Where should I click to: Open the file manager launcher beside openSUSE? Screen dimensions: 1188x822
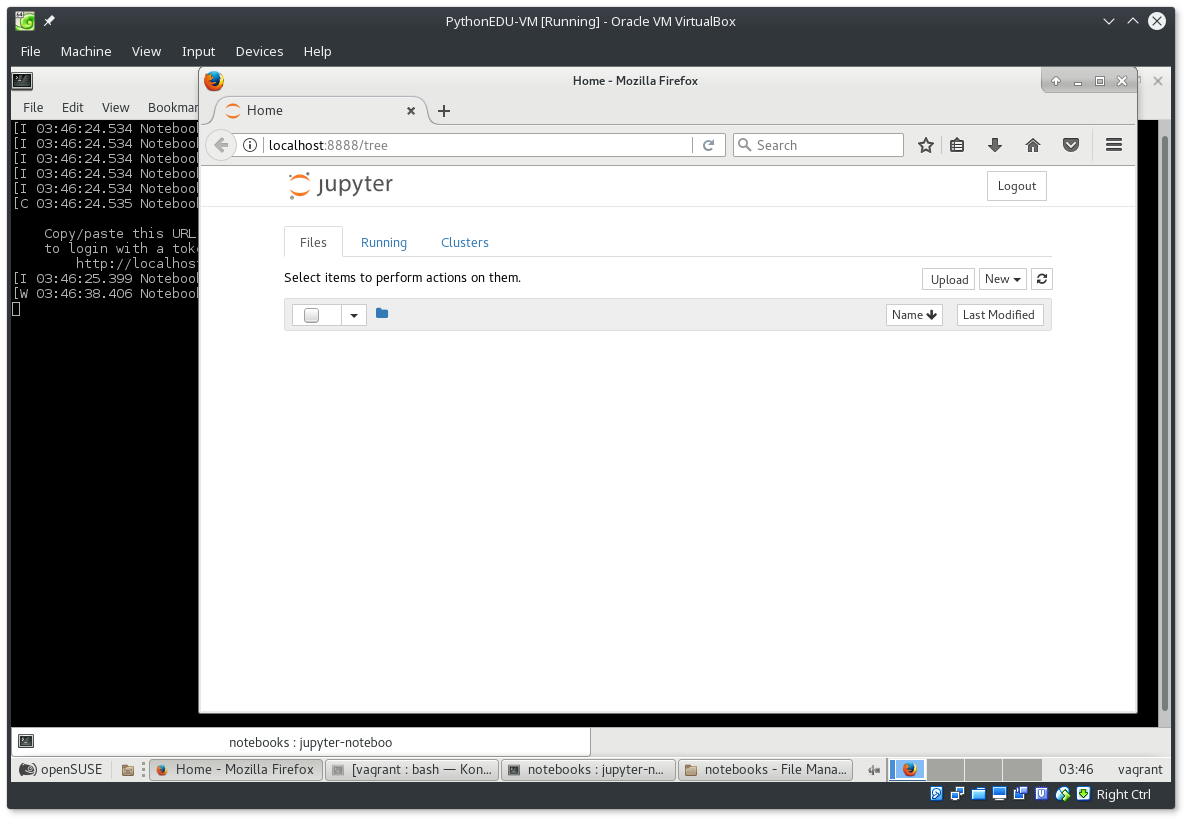tap(128, 770)
